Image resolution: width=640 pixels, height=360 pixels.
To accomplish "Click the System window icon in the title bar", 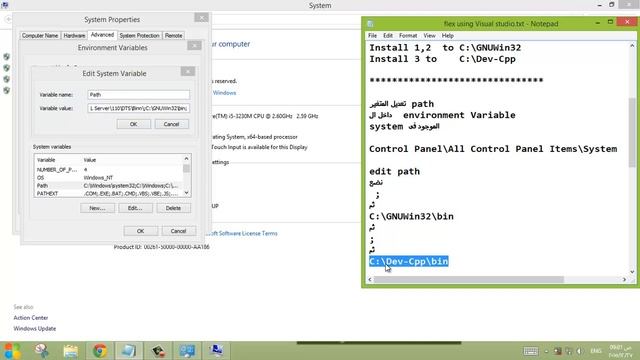I will pyautogui.click(x=5, y=4).
